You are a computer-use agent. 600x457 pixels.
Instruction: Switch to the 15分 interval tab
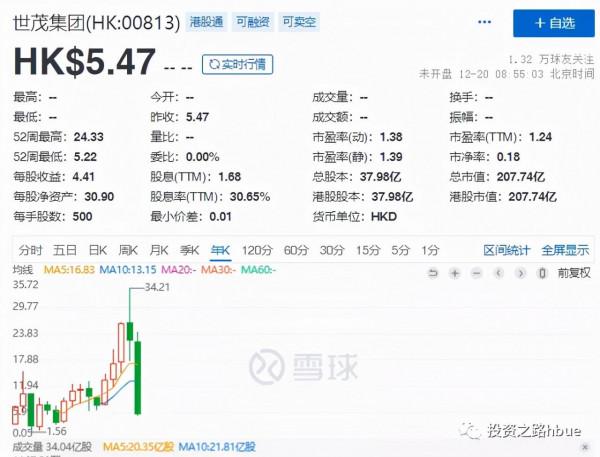click(368, 250)
